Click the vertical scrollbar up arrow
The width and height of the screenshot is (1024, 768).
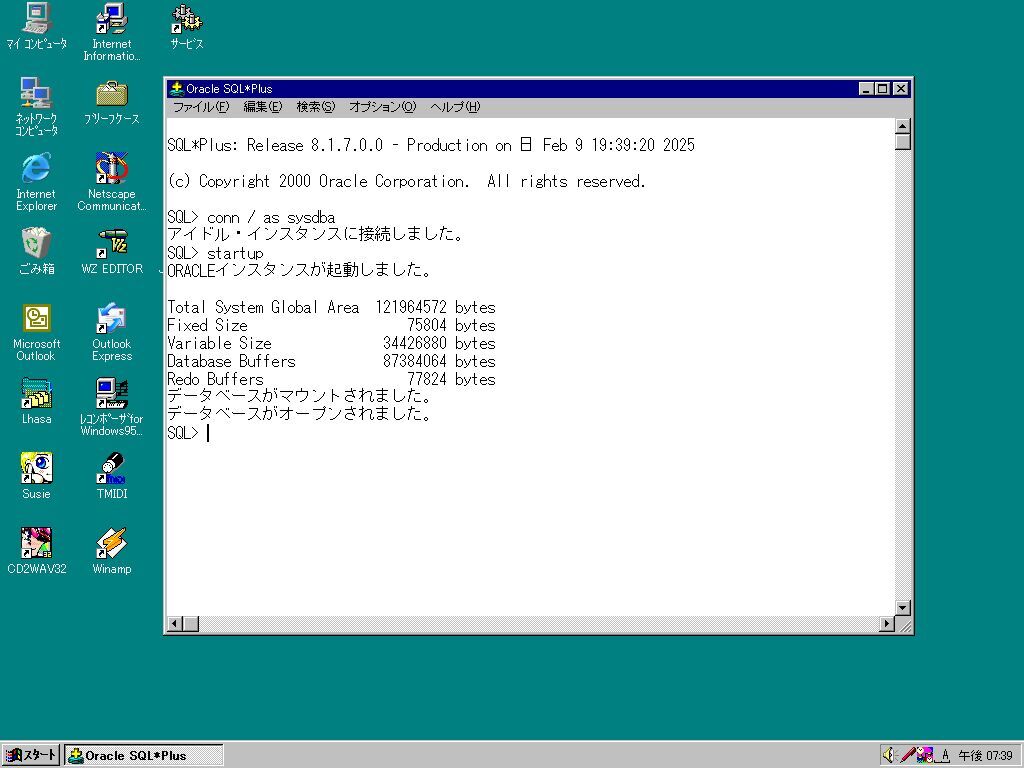coord(903,127)
